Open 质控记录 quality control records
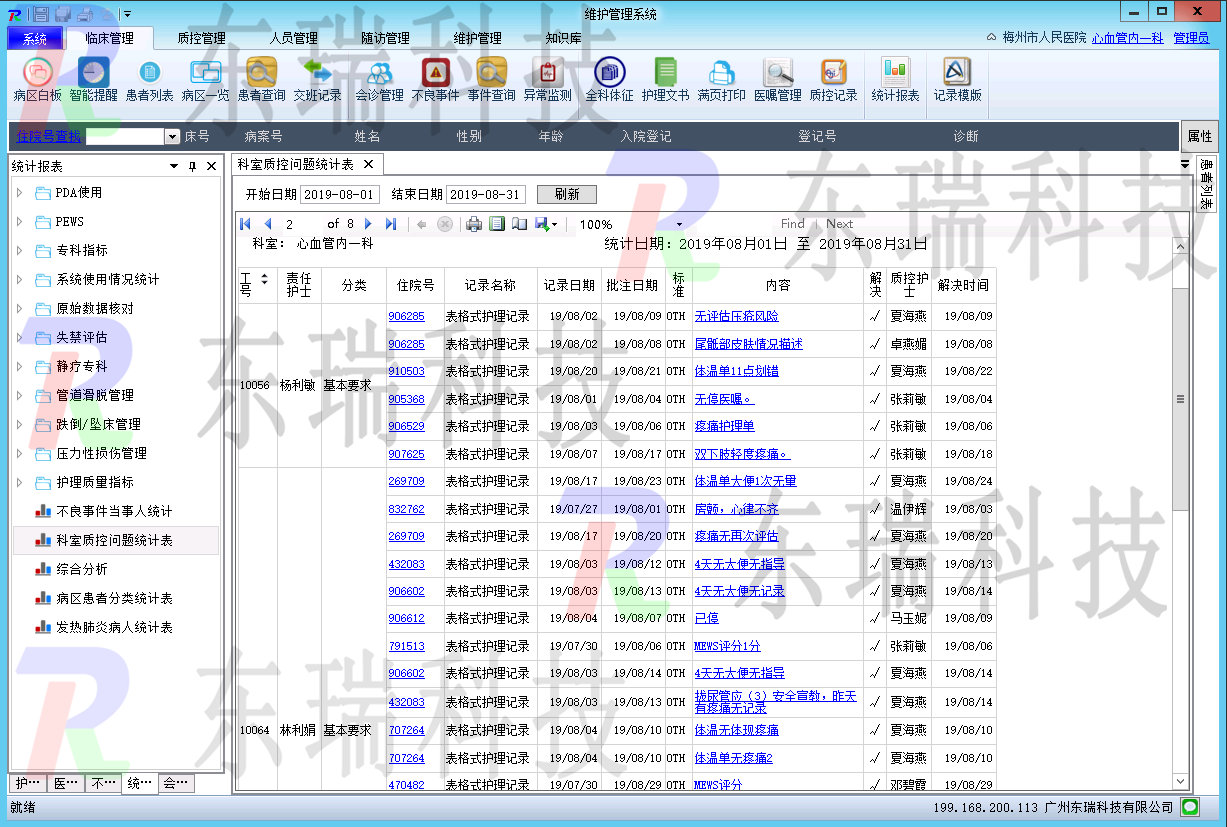This screenshot has width=1227, height=827. (833, 80)
